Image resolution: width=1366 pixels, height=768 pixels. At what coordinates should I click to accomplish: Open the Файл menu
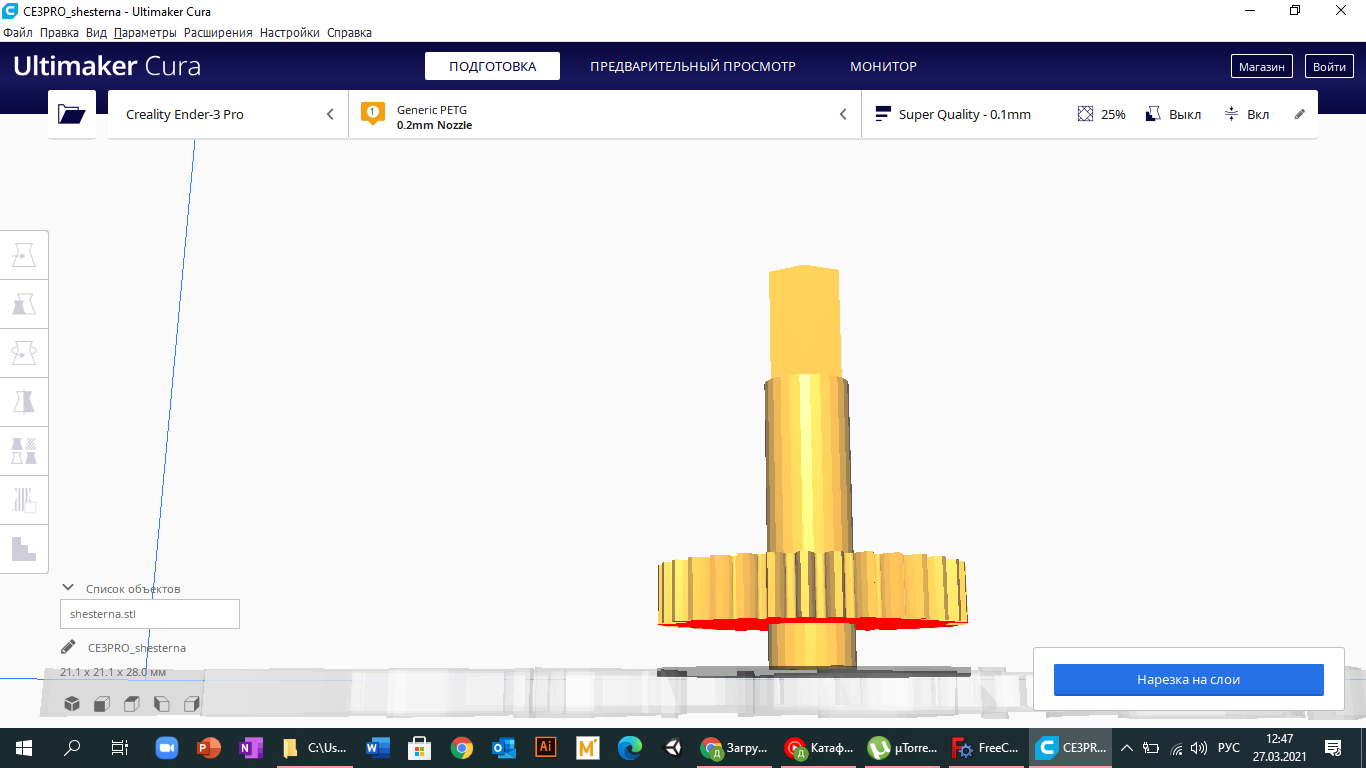coord(18,32)
